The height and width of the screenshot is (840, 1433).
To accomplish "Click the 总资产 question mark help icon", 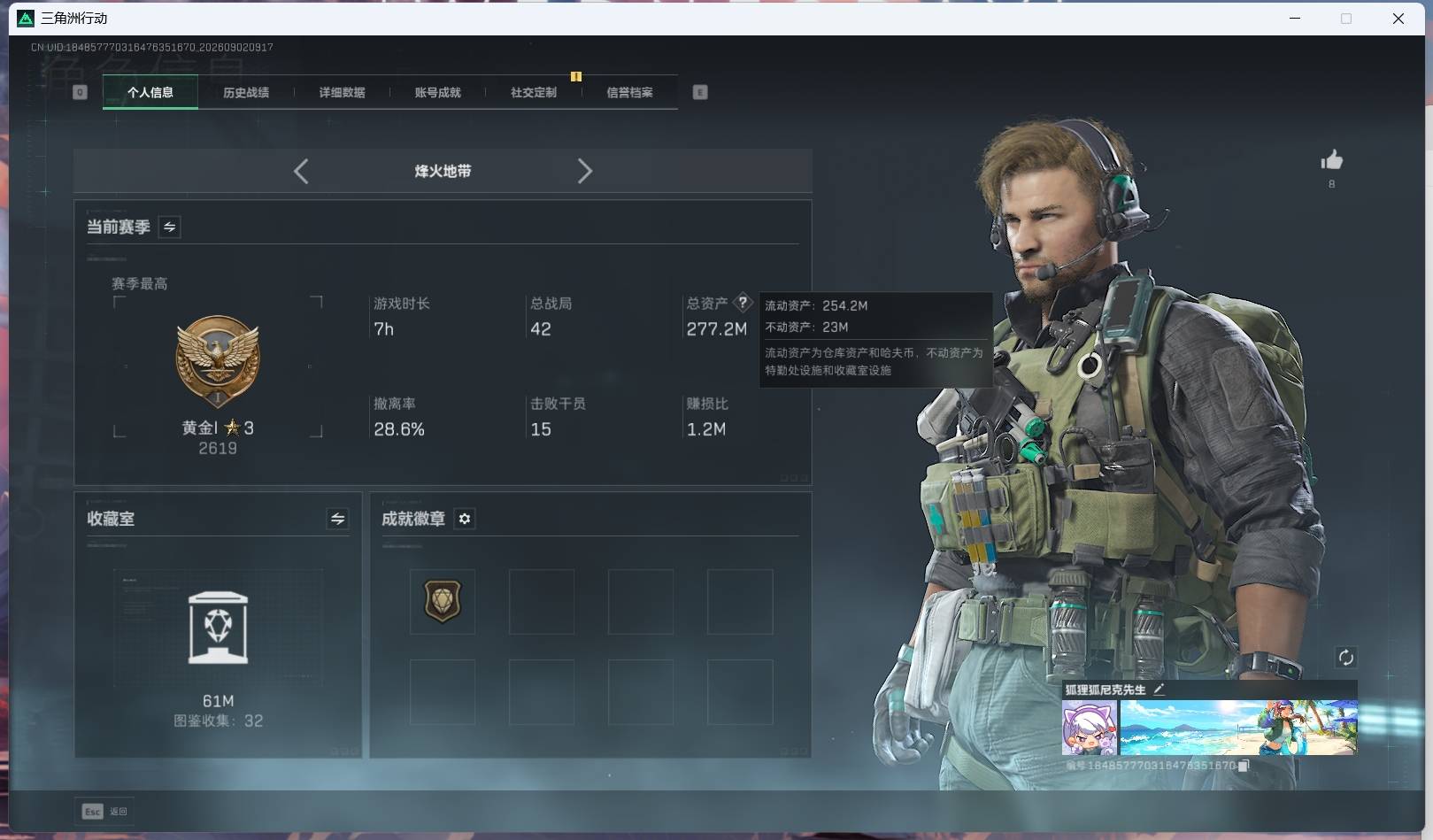I will [x=743, y=303].
